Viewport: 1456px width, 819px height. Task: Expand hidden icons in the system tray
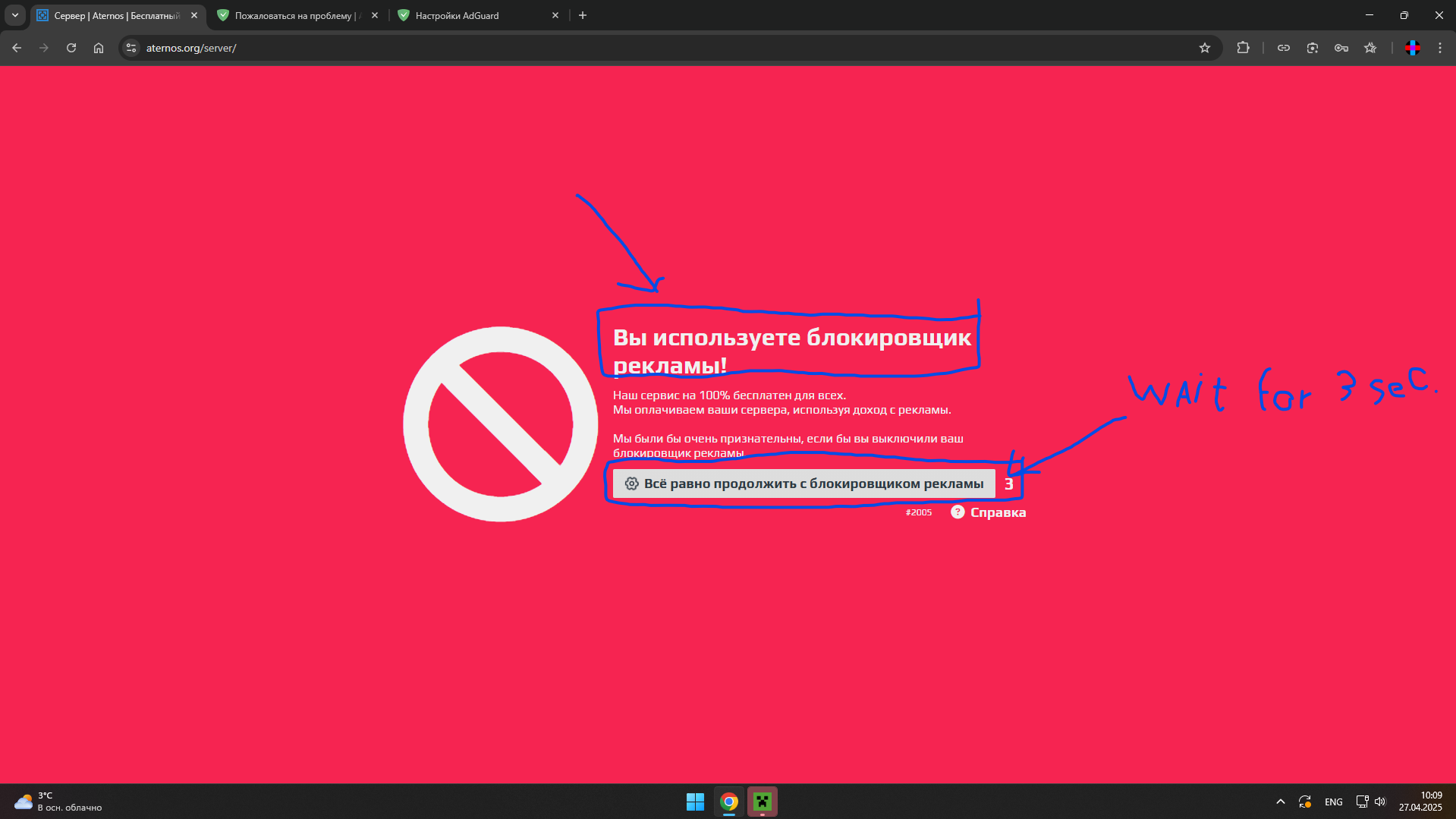pos(1279,801)
